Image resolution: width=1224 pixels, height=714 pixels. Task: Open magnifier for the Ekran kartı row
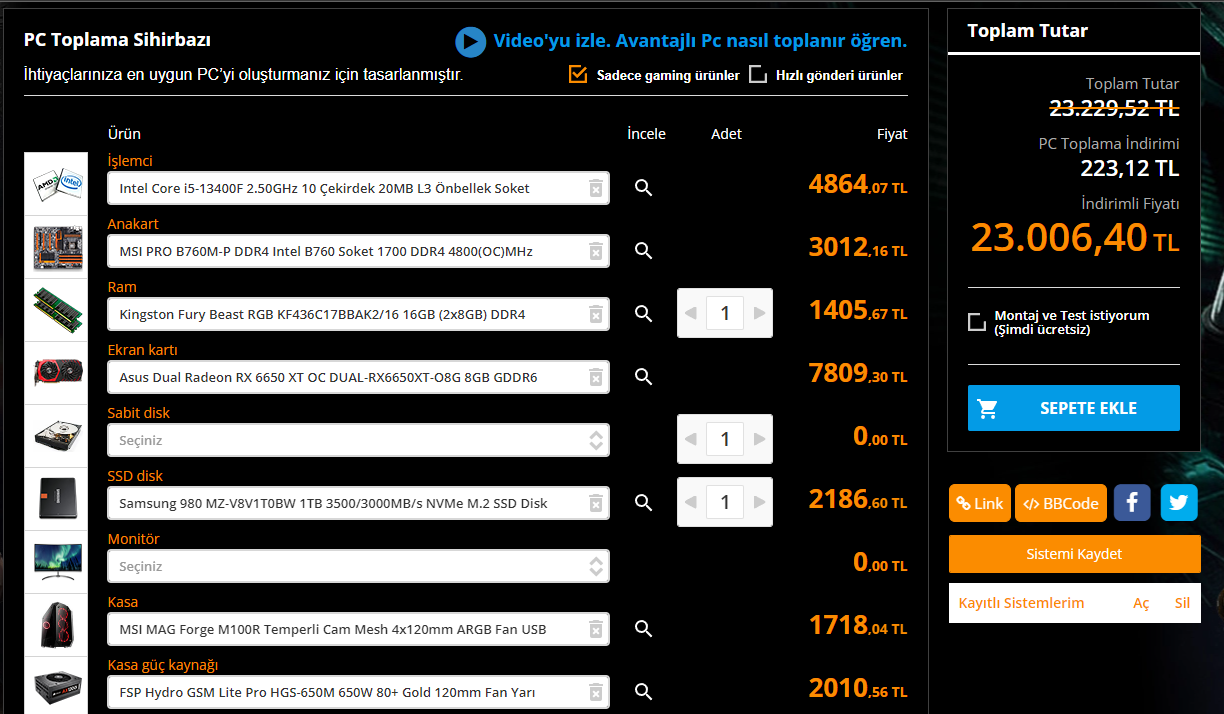644,377
